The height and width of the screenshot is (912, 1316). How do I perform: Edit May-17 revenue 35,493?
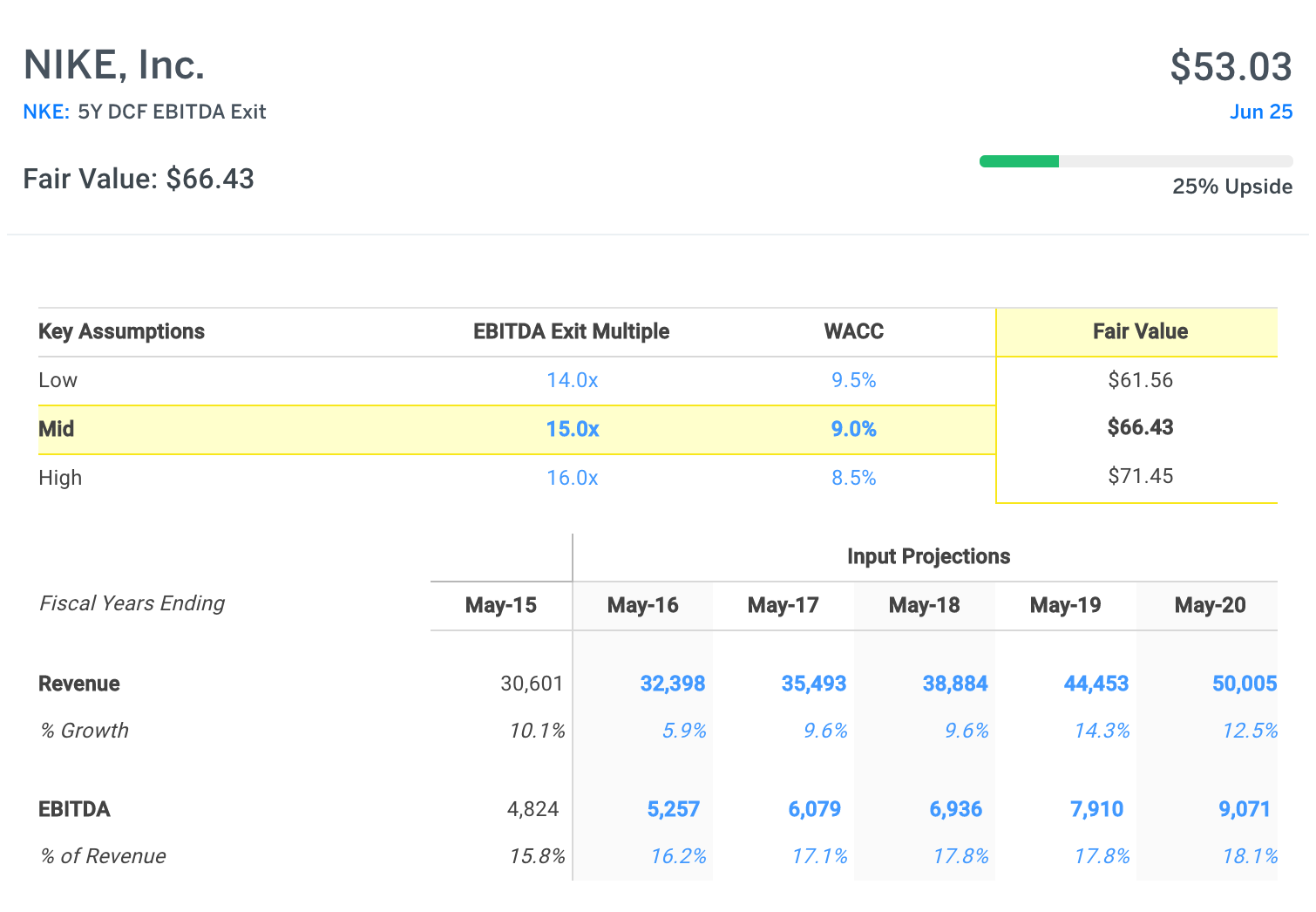[813, 684]
